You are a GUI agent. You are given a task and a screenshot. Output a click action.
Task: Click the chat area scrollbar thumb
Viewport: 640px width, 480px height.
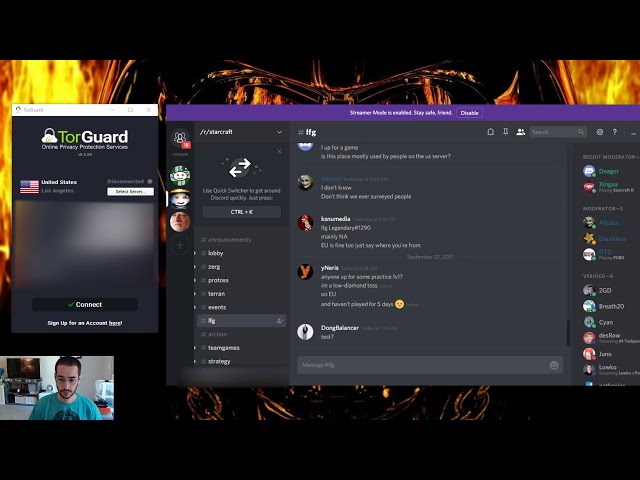[x=568, y=333]
